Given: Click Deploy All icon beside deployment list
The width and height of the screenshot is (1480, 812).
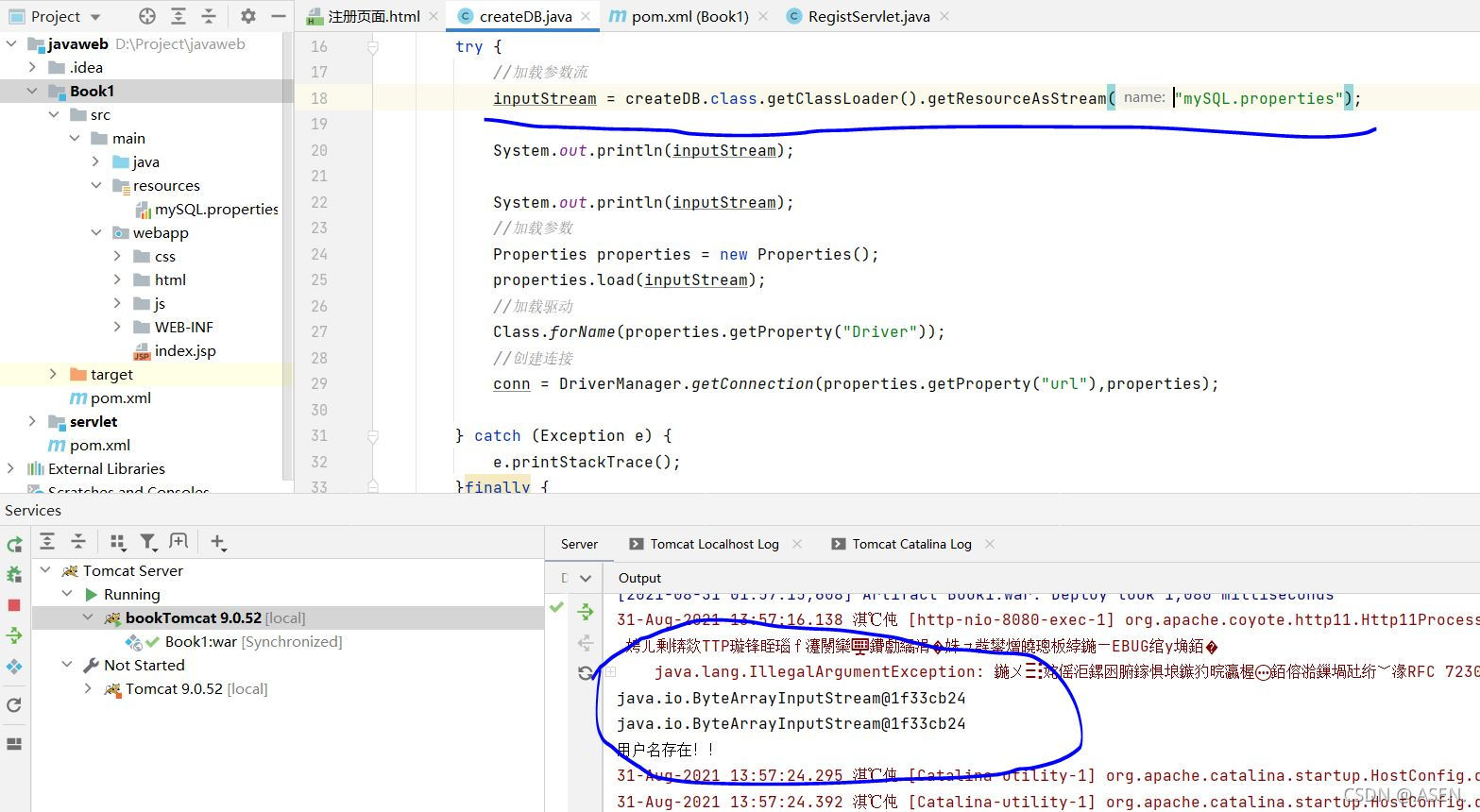Looking at the screenshot, I should [x=586, y=612].
